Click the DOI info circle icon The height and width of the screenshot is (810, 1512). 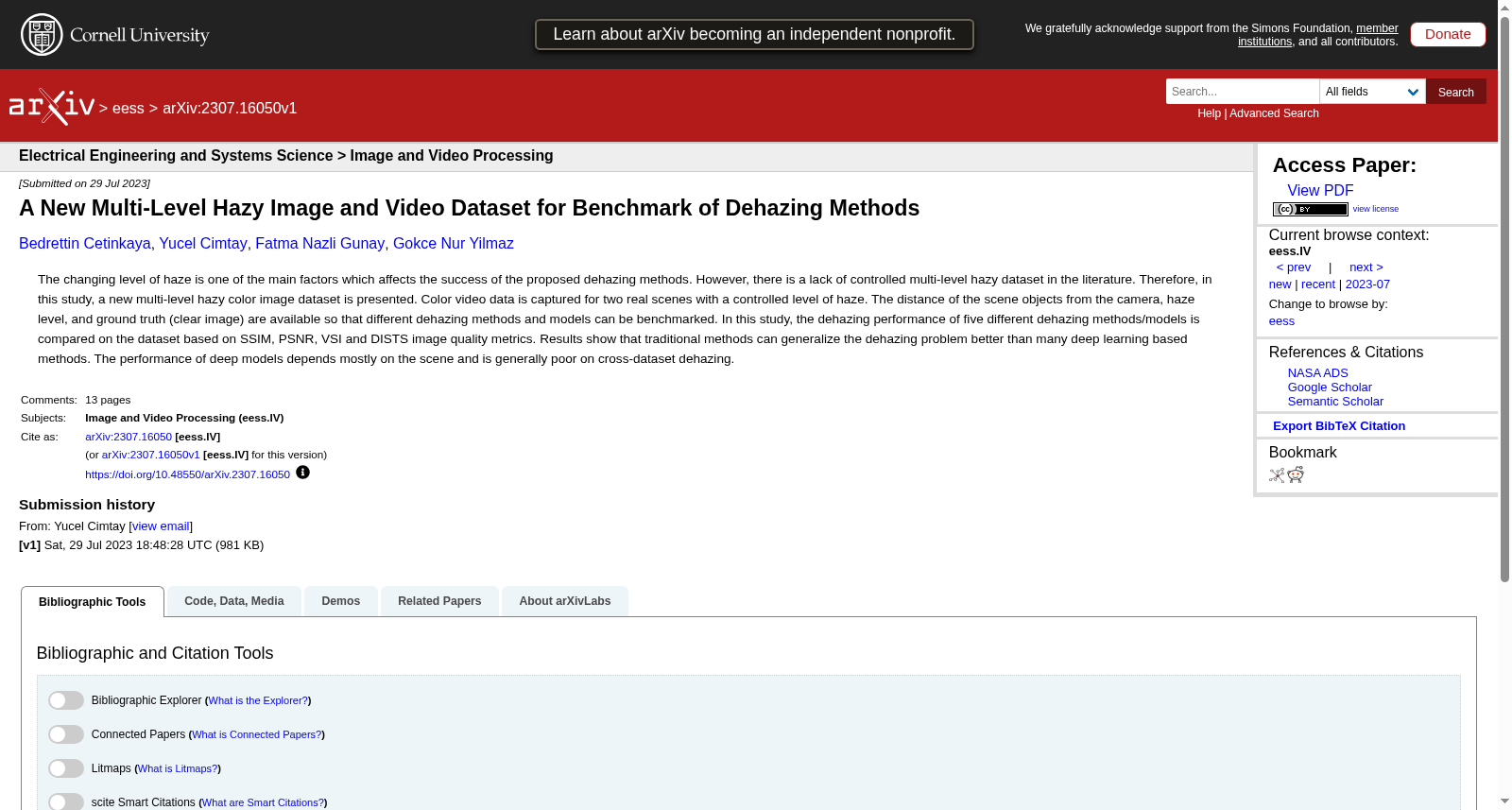pos(302,473)
